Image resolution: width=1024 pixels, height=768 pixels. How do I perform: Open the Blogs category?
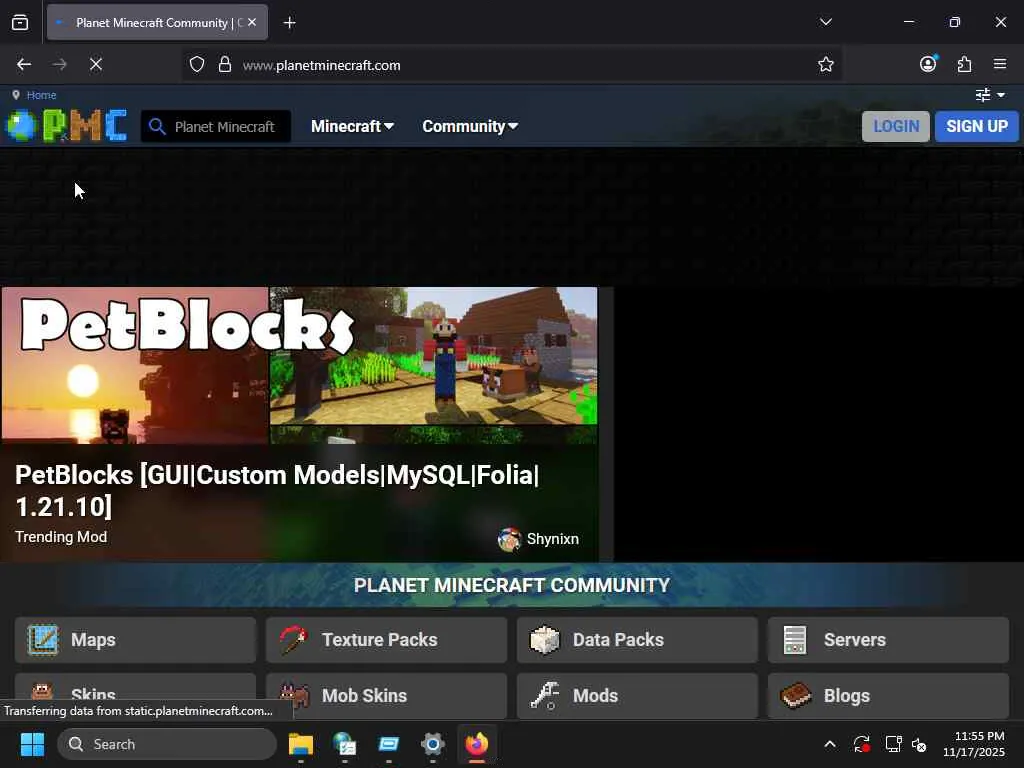(888, 696)
